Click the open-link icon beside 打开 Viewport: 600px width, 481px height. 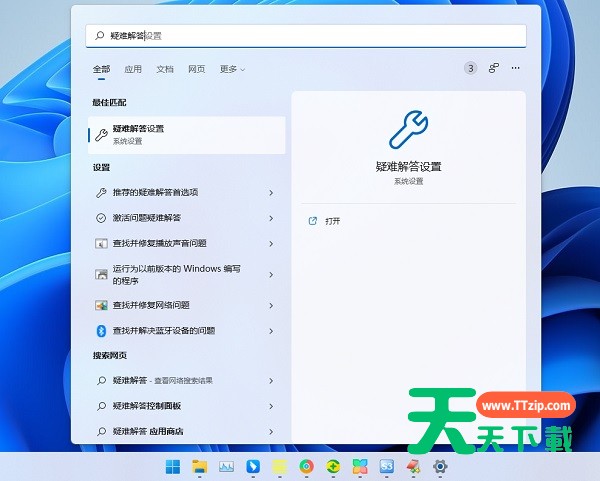(313, 221)
